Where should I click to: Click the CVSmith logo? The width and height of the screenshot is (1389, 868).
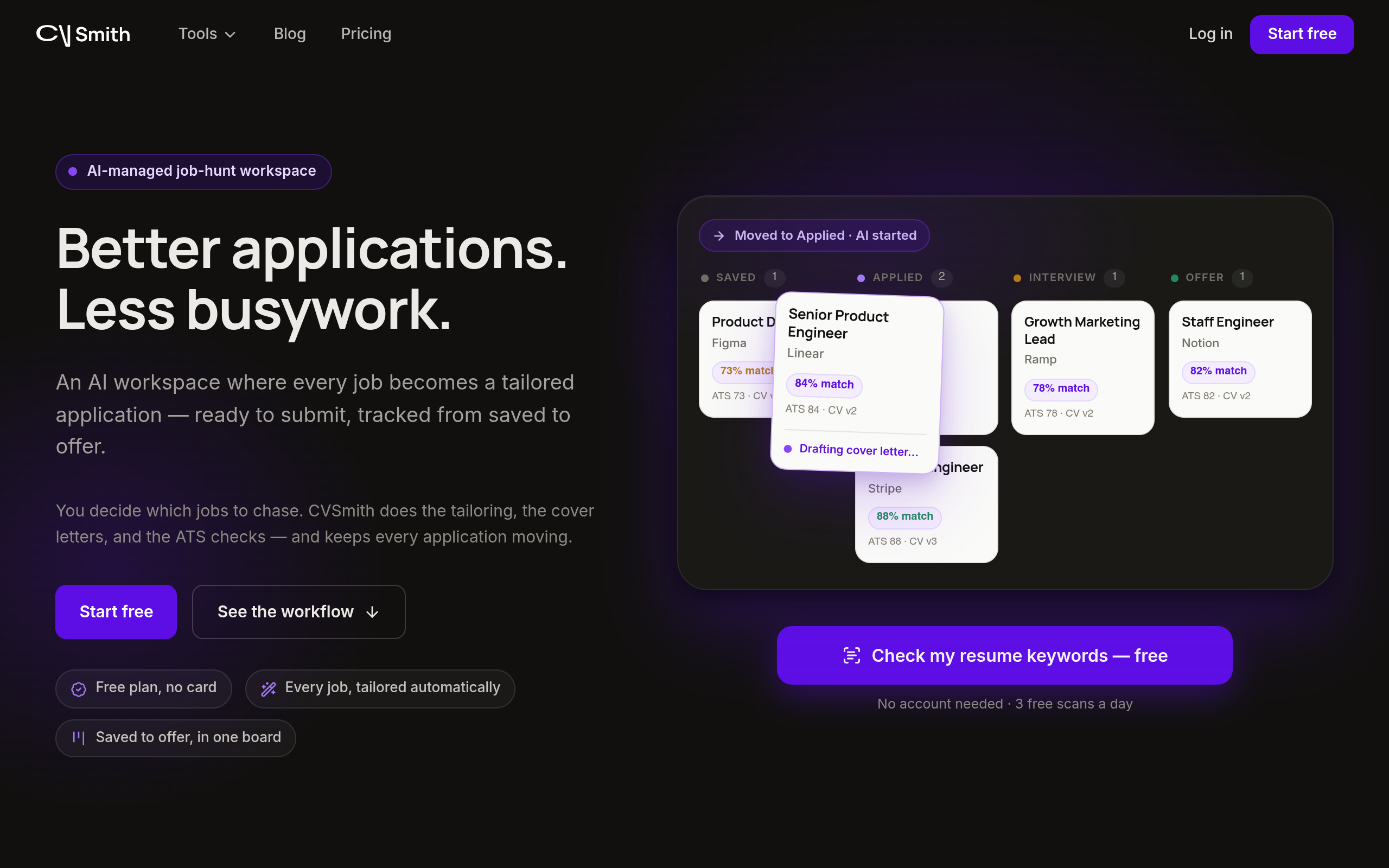point(83,34)
